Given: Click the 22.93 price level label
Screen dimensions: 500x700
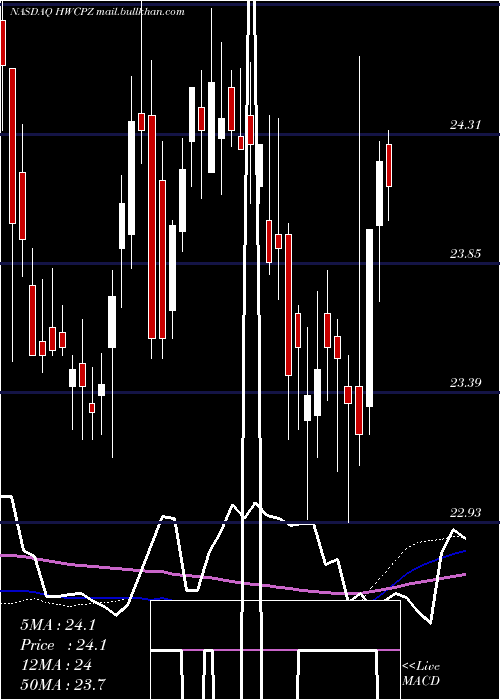Looking at the screenshot, I should point(465,512).
